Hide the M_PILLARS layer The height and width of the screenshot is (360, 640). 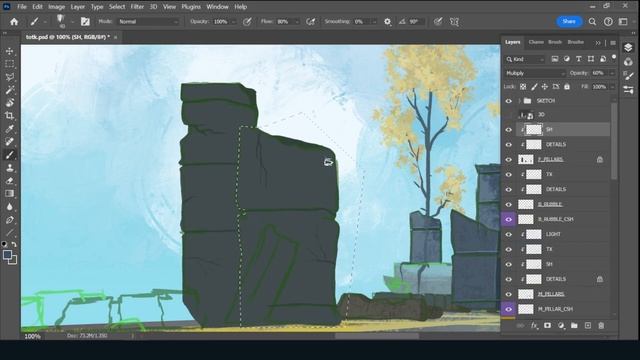pyautogui.click(x=509, y=294)
